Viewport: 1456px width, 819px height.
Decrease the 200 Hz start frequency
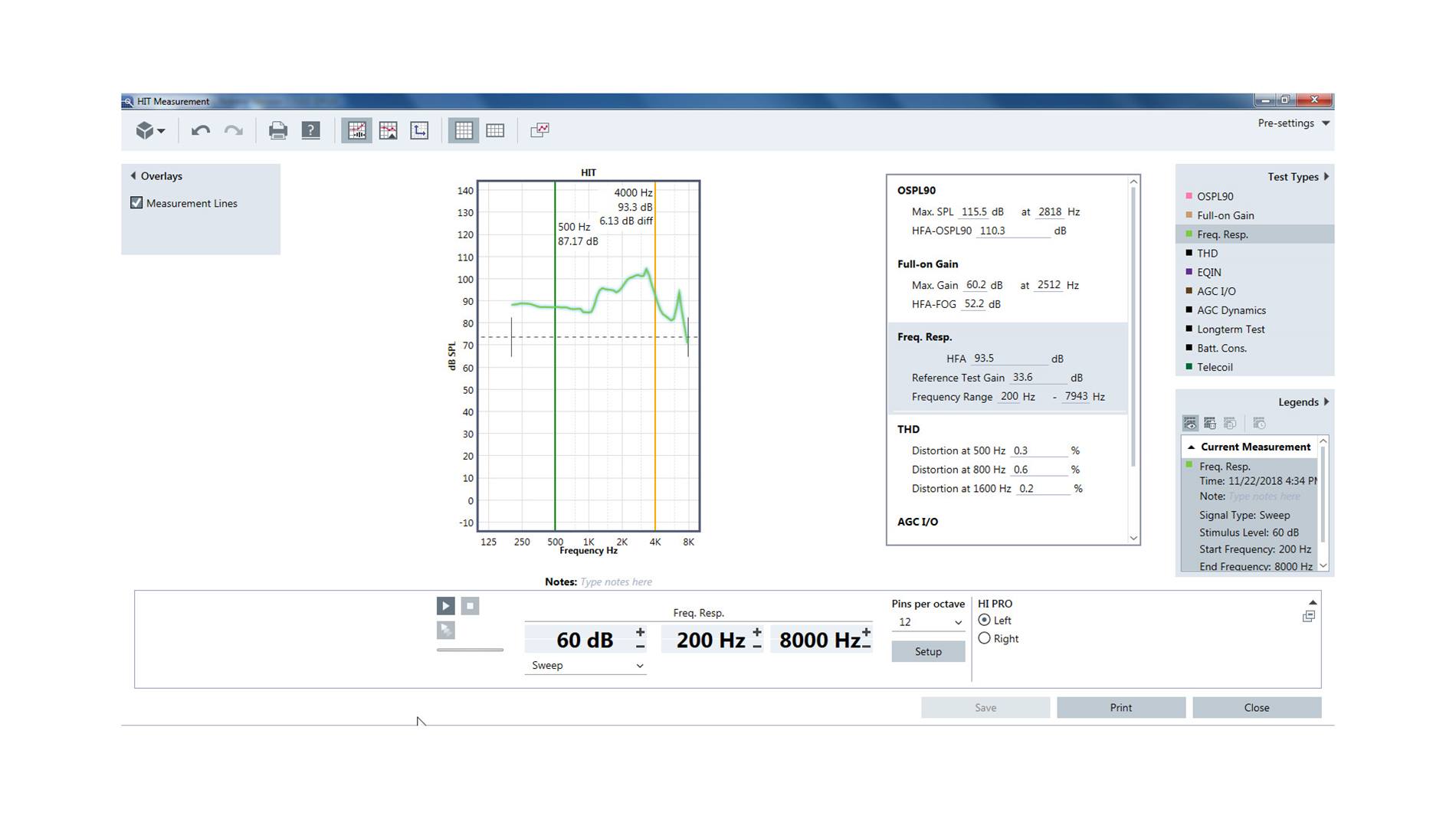click(x=756, y=647)
